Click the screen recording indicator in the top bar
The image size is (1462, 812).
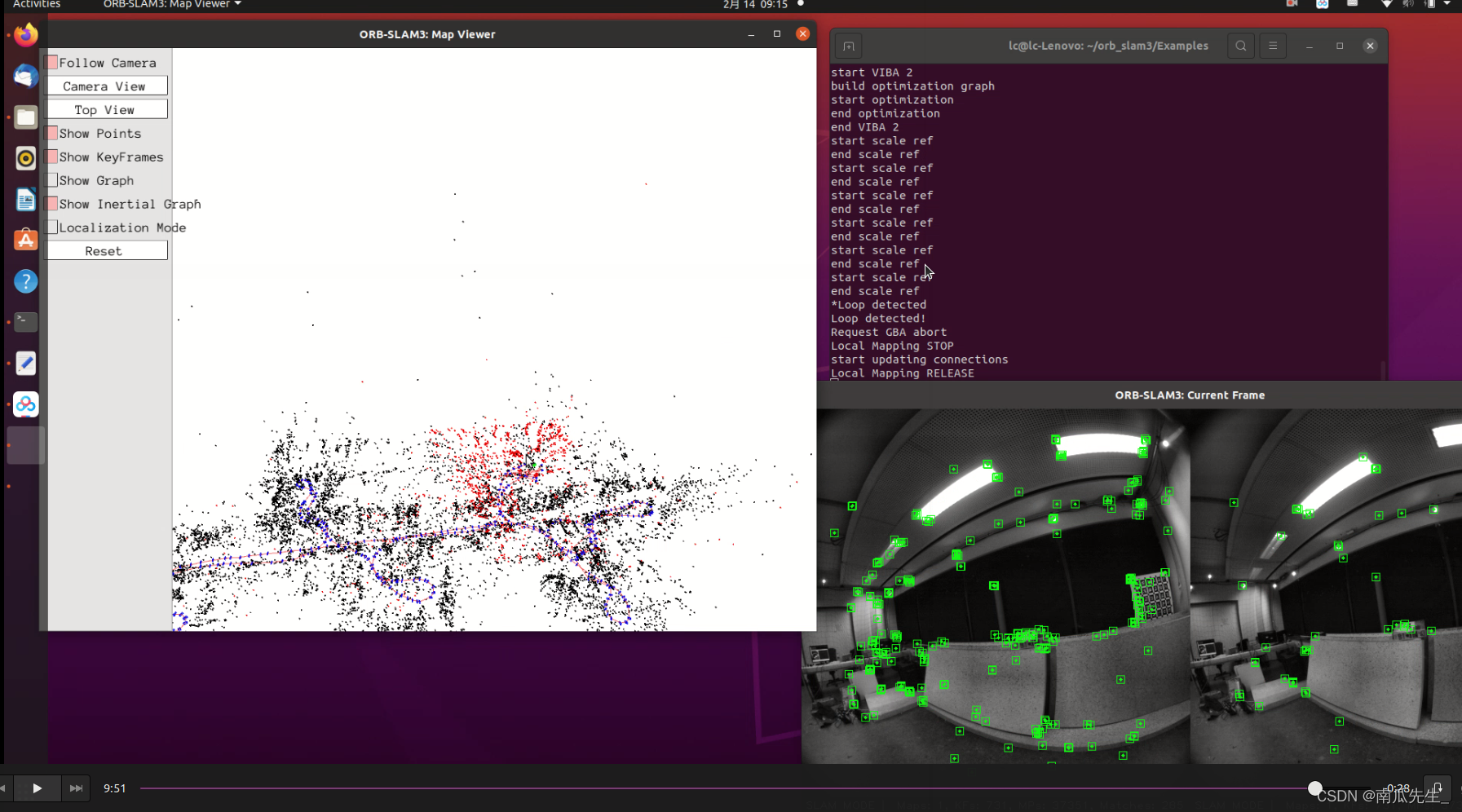pyautogui.click(x=1292, y=4)
